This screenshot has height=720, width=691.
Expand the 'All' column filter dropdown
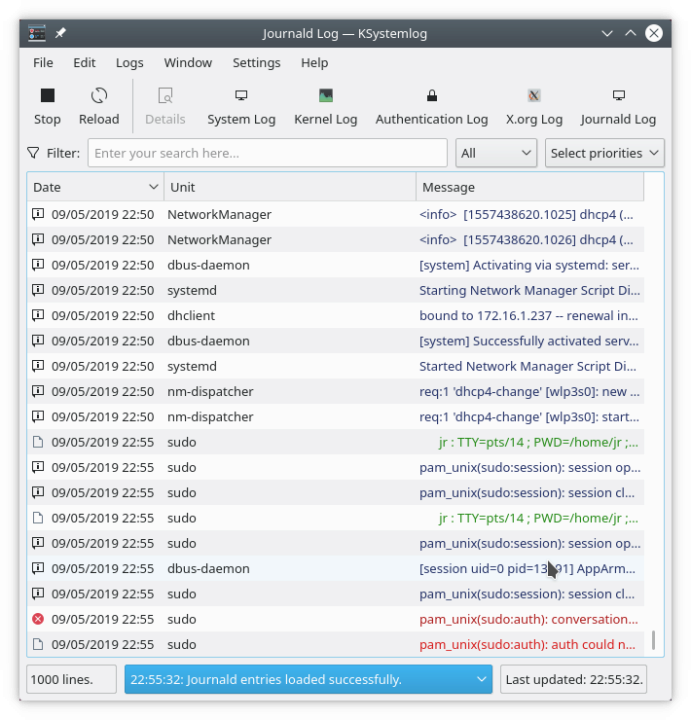pyautogui.click(x=496, y=153)
